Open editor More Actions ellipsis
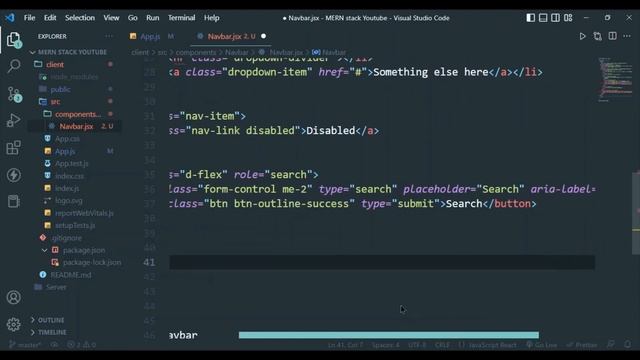This screenshot has width=640, height=360. tap(627, 36)
